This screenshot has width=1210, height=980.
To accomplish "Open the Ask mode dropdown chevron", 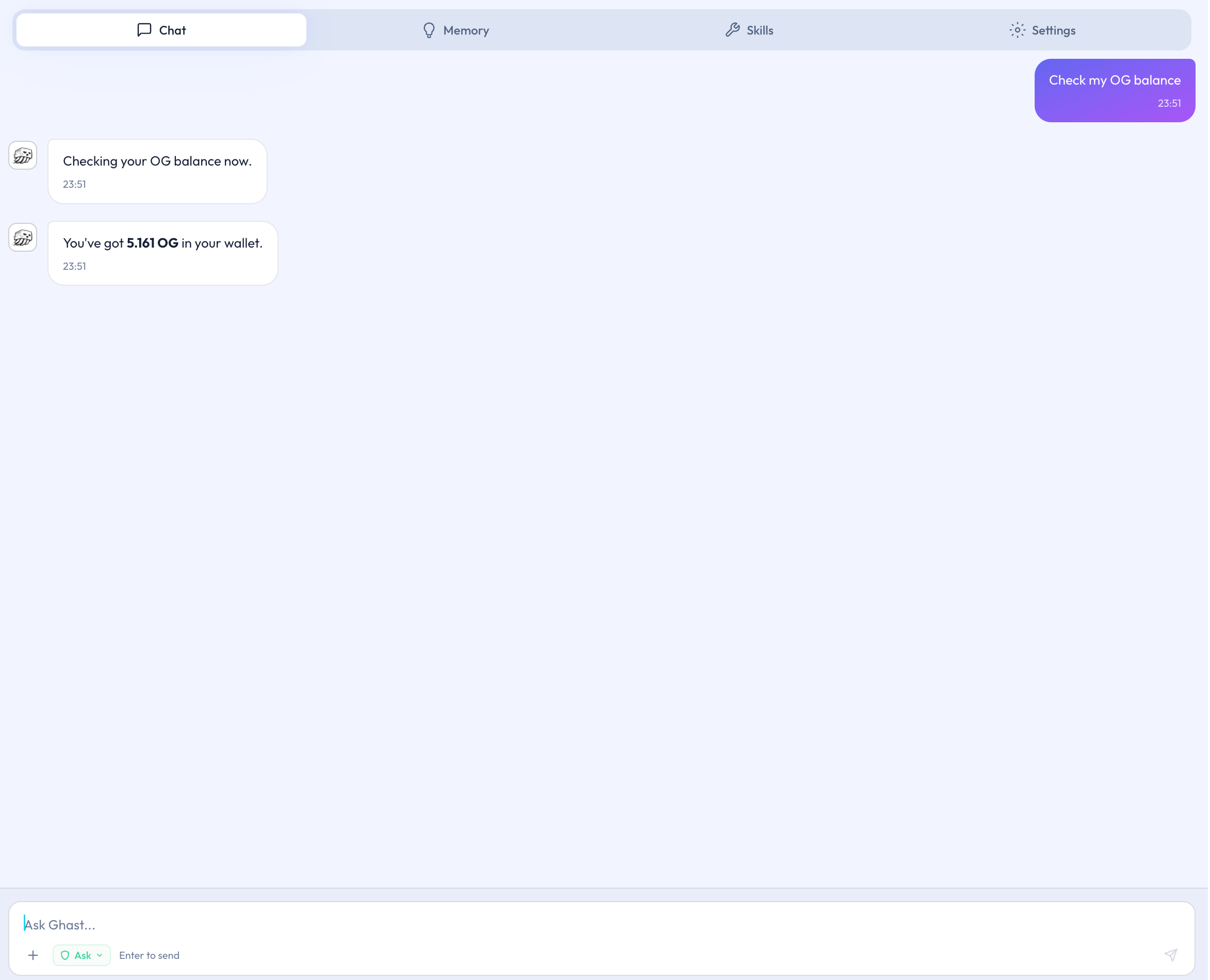I will pos(100,956).
